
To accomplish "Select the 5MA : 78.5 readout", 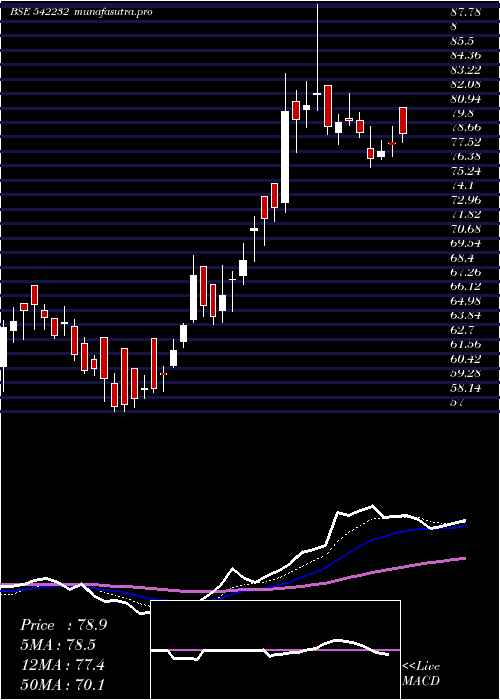I will 59,645.
